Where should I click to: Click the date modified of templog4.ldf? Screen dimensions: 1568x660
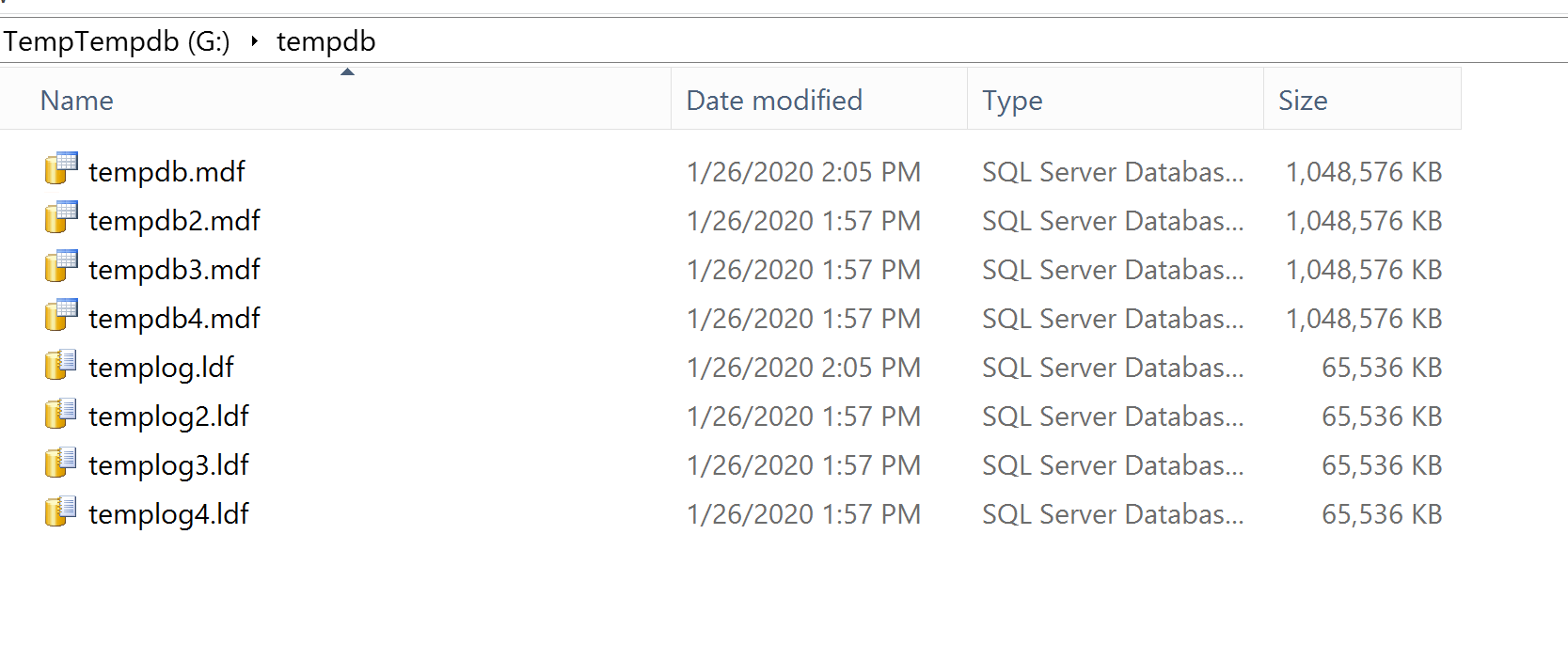point(803,514)
